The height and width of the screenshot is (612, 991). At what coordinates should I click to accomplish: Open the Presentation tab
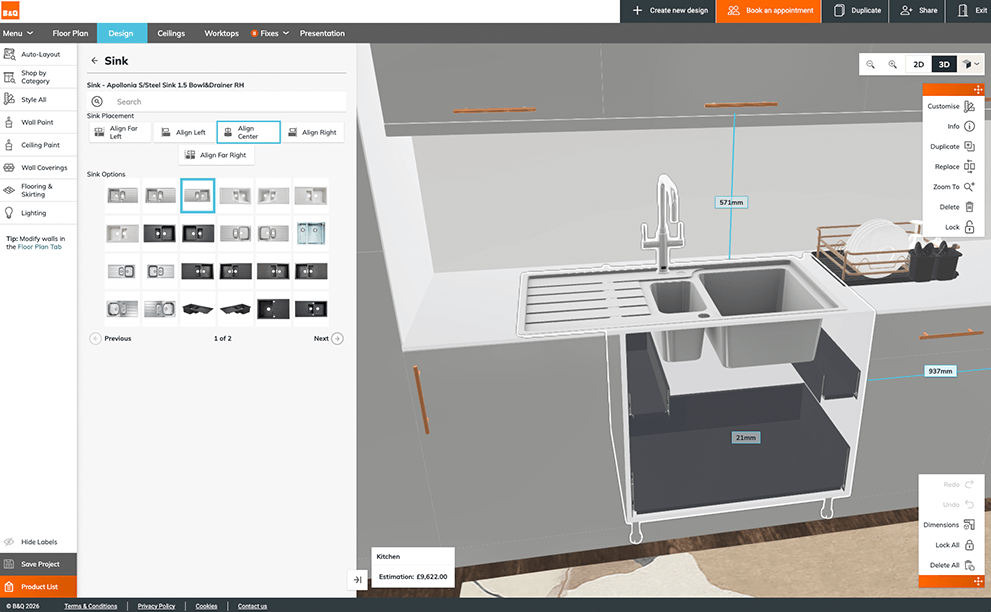point(322,33)
